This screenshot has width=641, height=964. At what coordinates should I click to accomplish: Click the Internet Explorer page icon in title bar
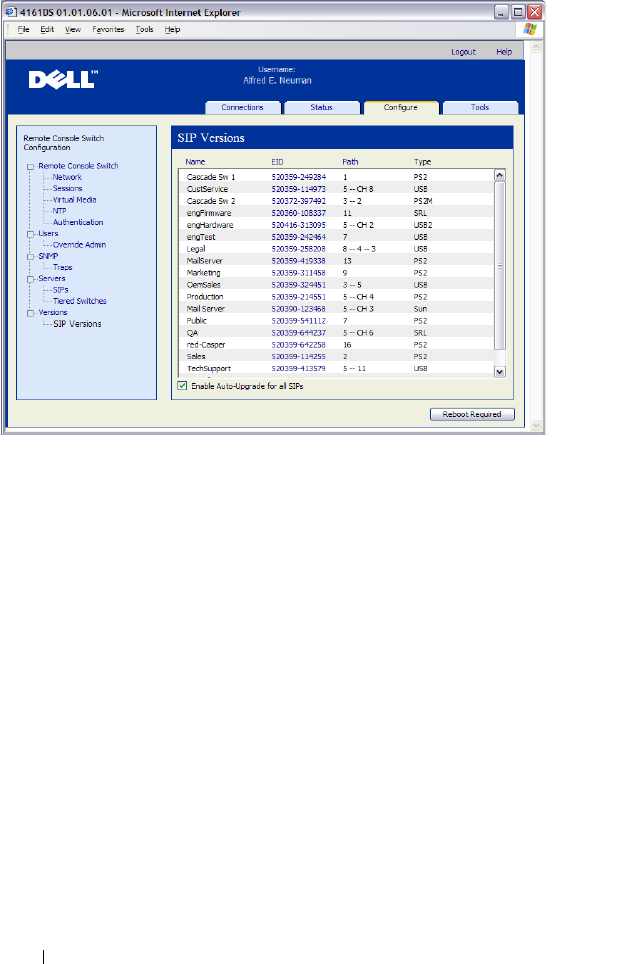[11, 12]
